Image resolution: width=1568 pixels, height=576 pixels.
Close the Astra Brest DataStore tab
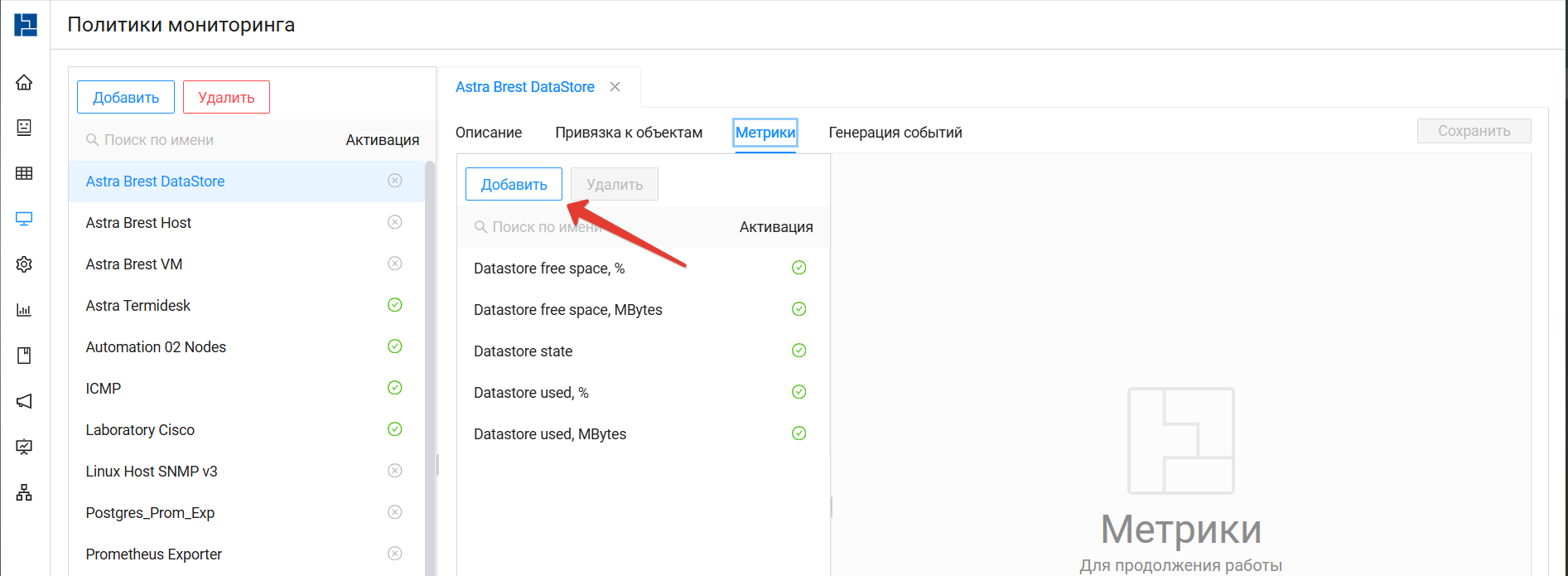[x=615, y=87]
